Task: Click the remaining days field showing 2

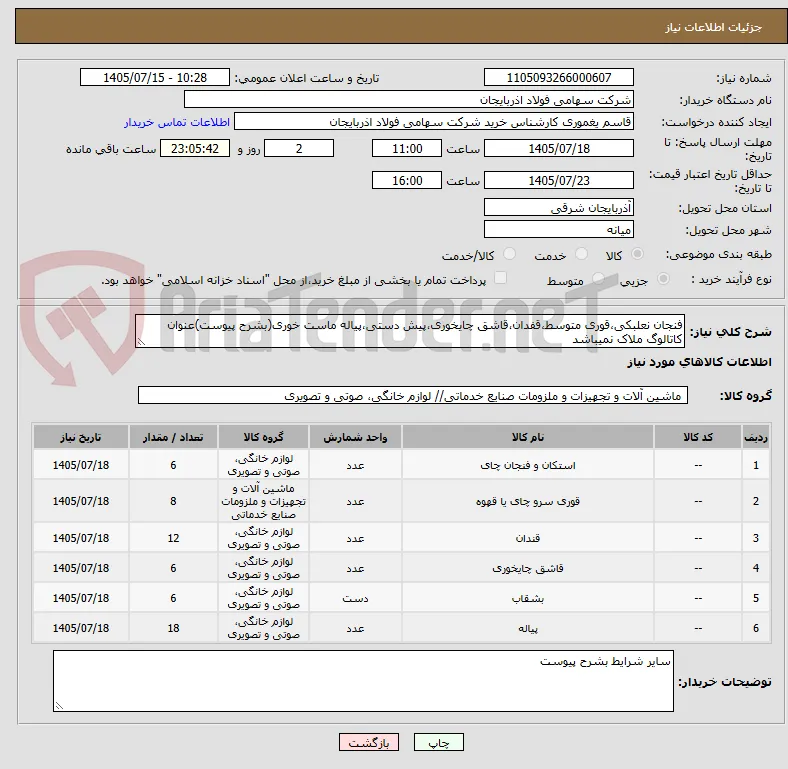Action: click(x=299, y=148)
